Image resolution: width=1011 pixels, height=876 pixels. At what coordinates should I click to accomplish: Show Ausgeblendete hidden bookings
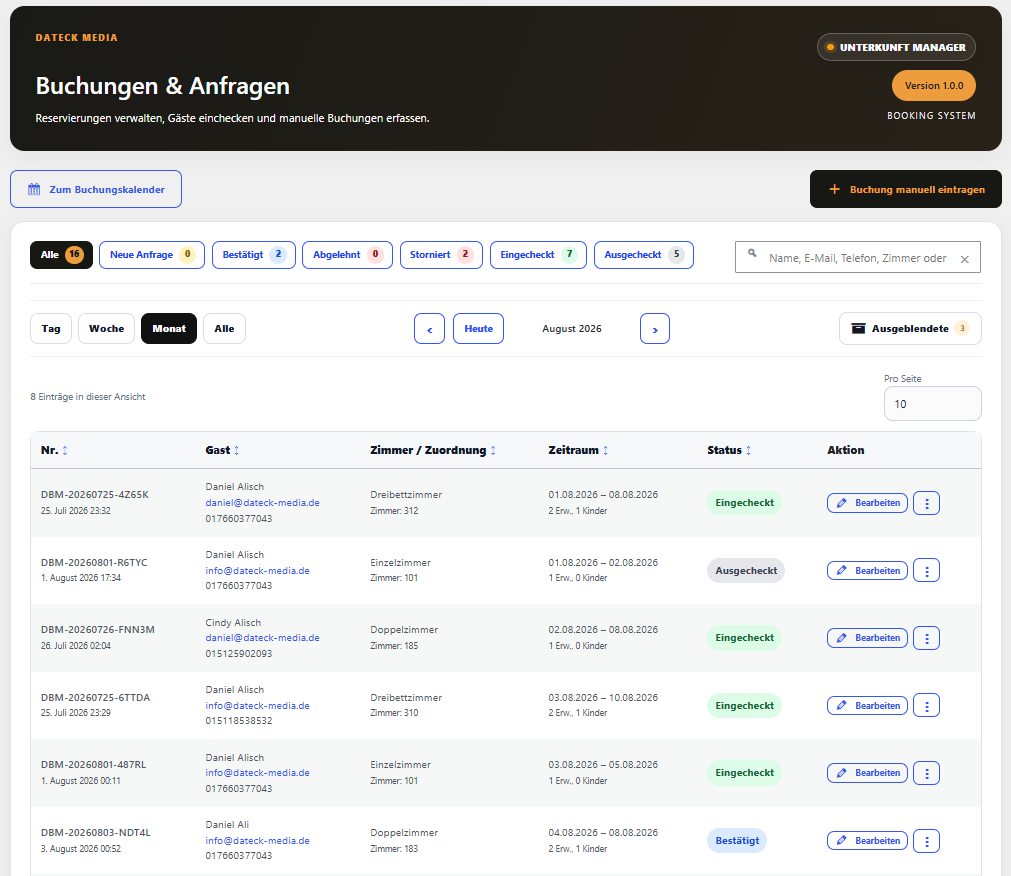coord(910,329)
